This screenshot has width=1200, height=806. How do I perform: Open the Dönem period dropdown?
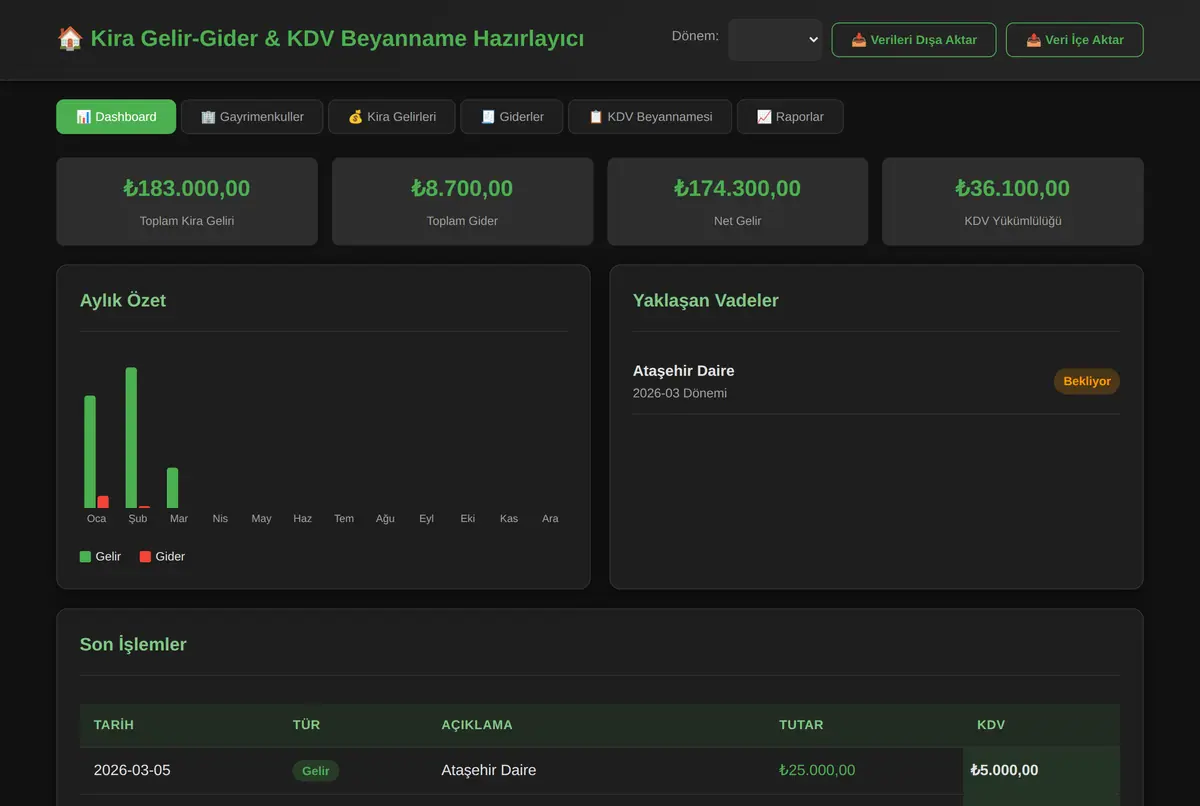[775, 40]
